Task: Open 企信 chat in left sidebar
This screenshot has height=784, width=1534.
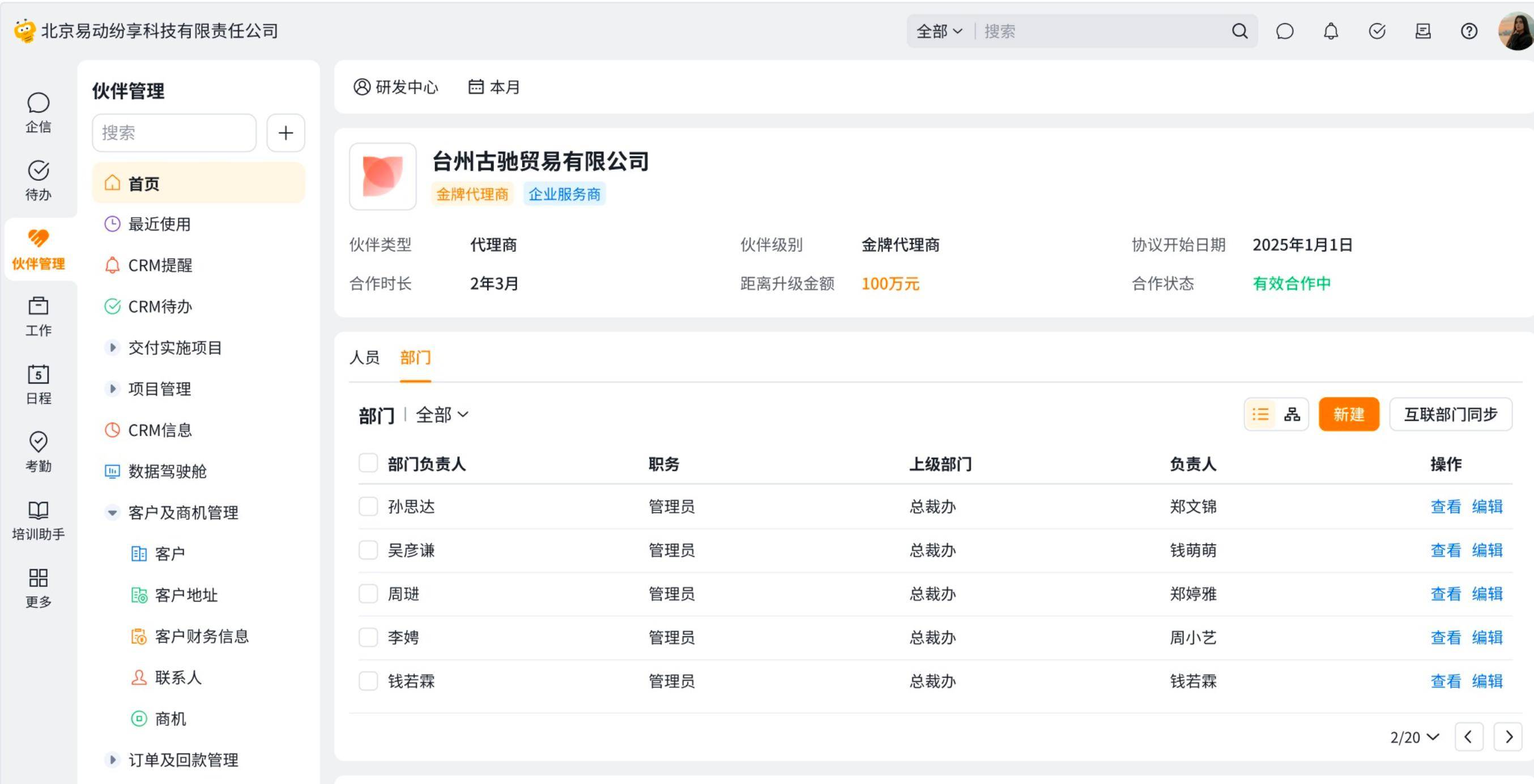Action: pyautogui.click(x=38, y=112)
